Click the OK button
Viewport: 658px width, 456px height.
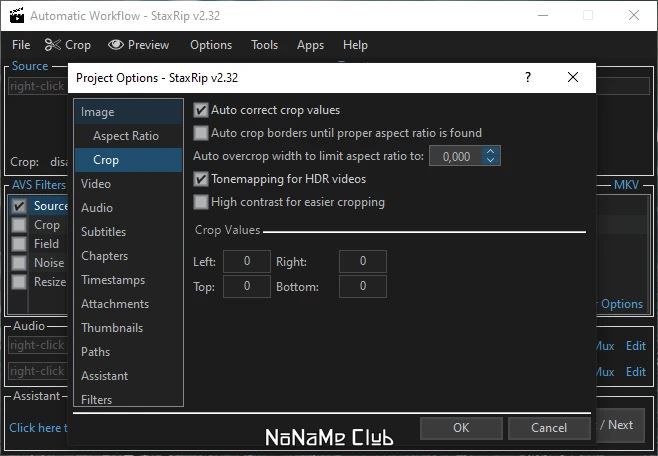point(461,427)
